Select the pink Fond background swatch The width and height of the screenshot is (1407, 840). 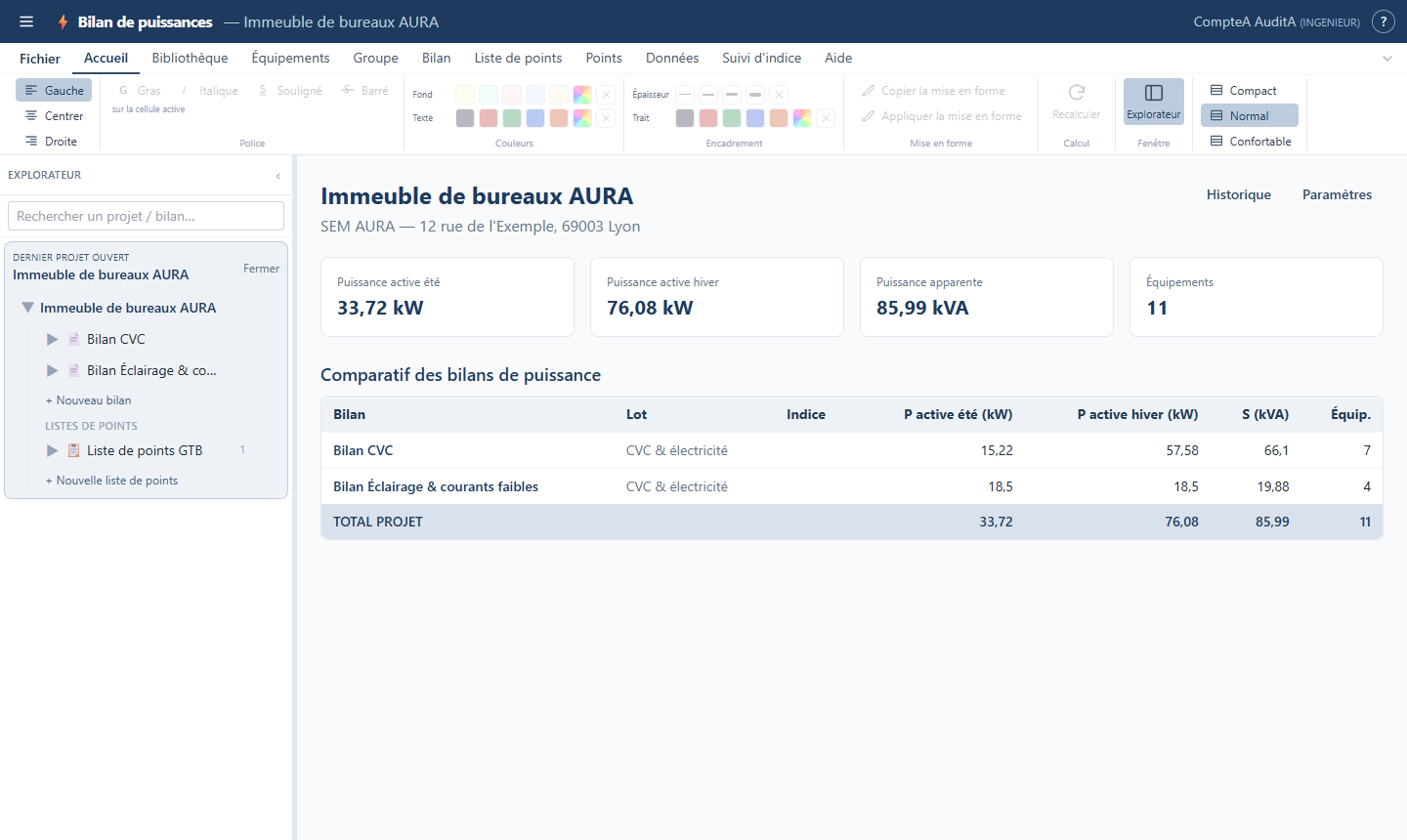click(512, 95)
